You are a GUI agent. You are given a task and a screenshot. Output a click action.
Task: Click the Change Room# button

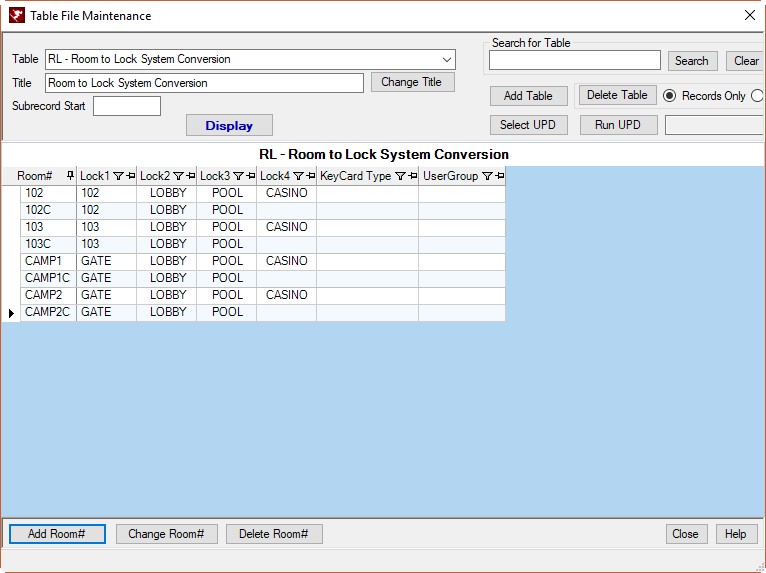pyautogui.click(x=167, y=534)
